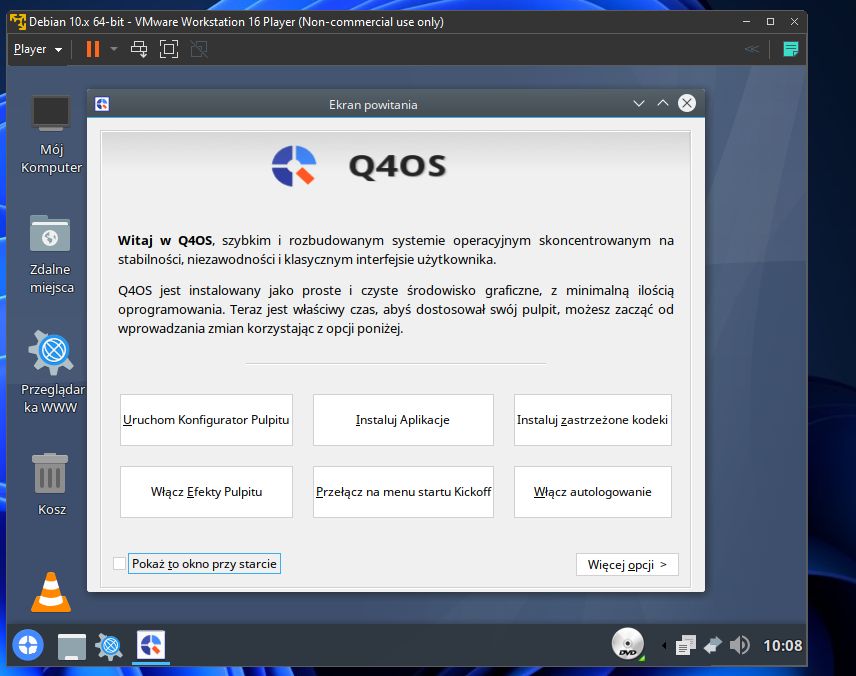Open the network connection tray icon

click(712, 645)
